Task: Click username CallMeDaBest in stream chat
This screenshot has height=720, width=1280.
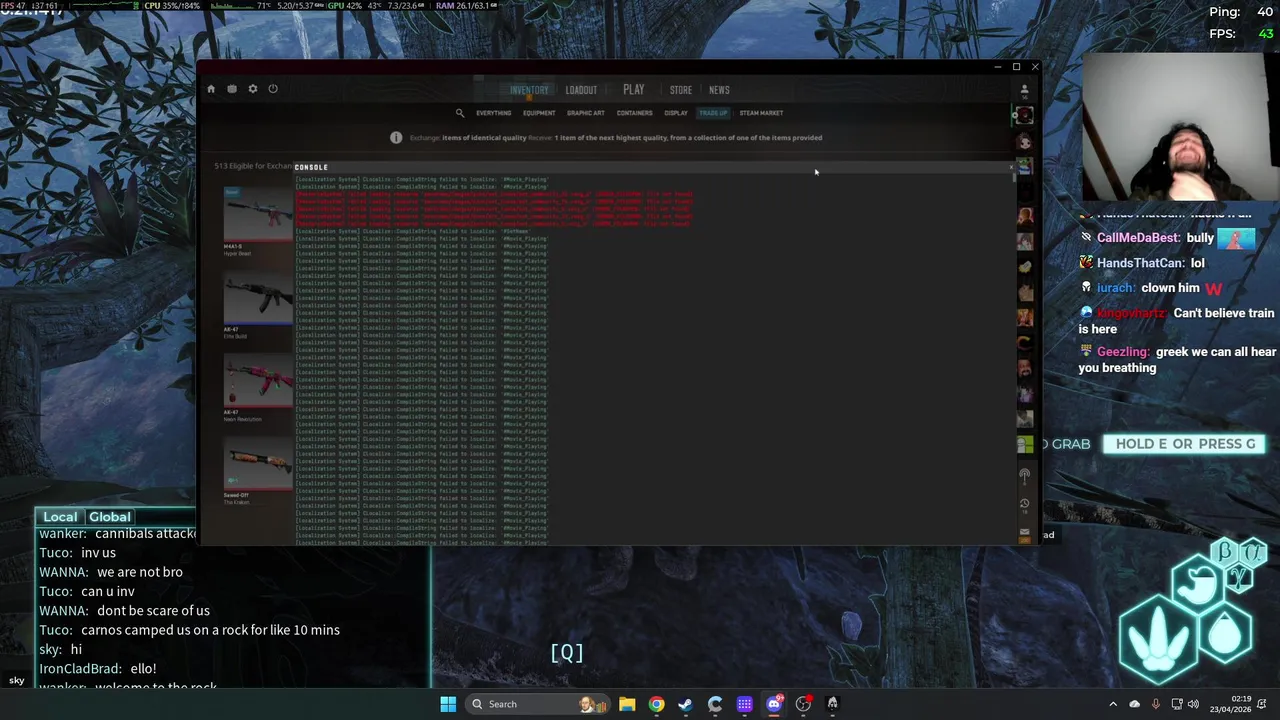Action: [x=1138, y=238]
